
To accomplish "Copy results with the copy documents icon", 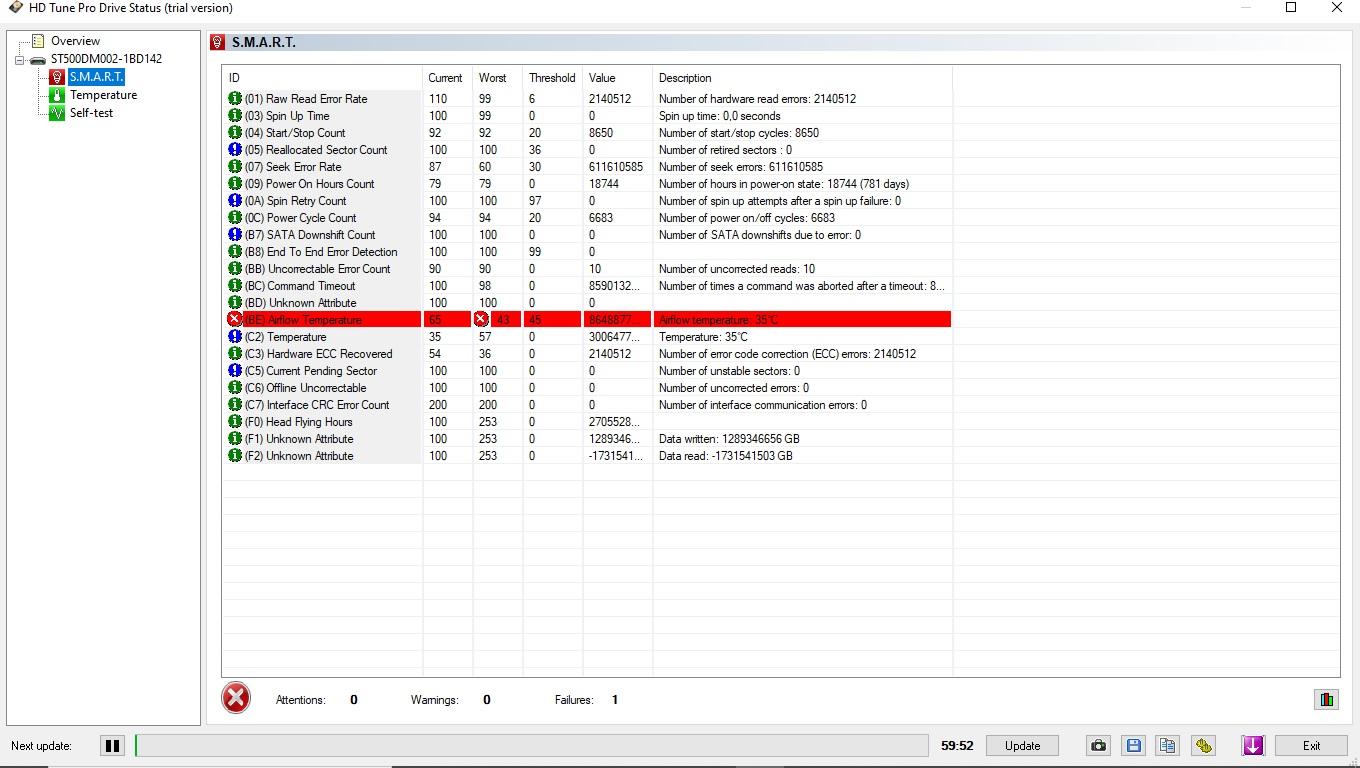I will (1167, 746).
